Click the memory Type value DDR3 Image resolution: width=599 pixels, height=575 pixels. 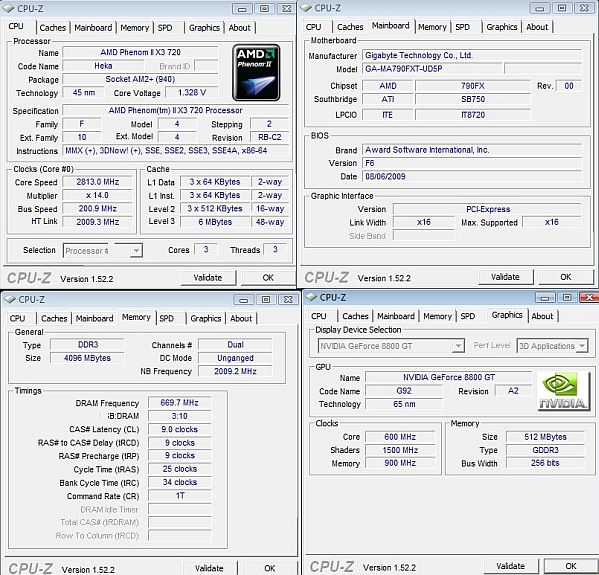(x=87, y=345)
